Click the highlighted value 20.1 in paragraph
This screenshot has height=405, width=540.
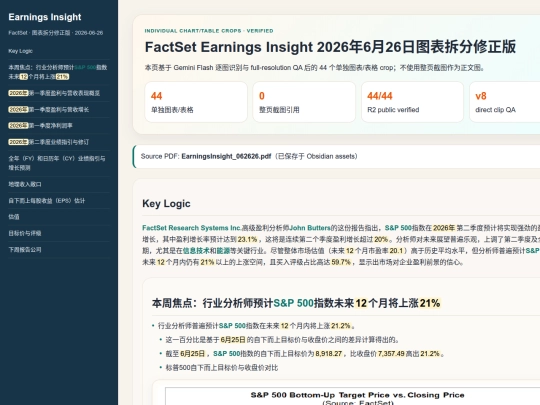point(396,251)
